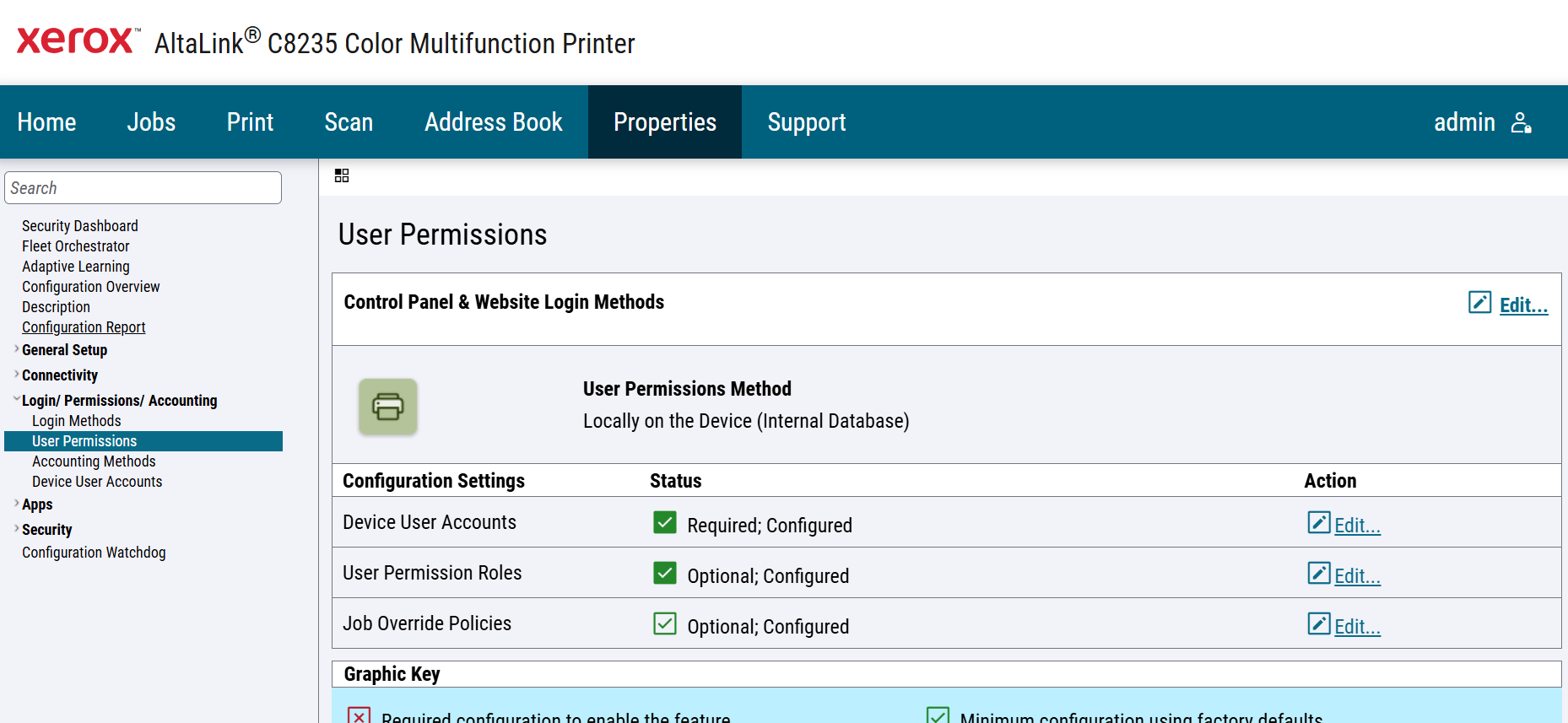Open the Configuration Report link

click(84, 327)
